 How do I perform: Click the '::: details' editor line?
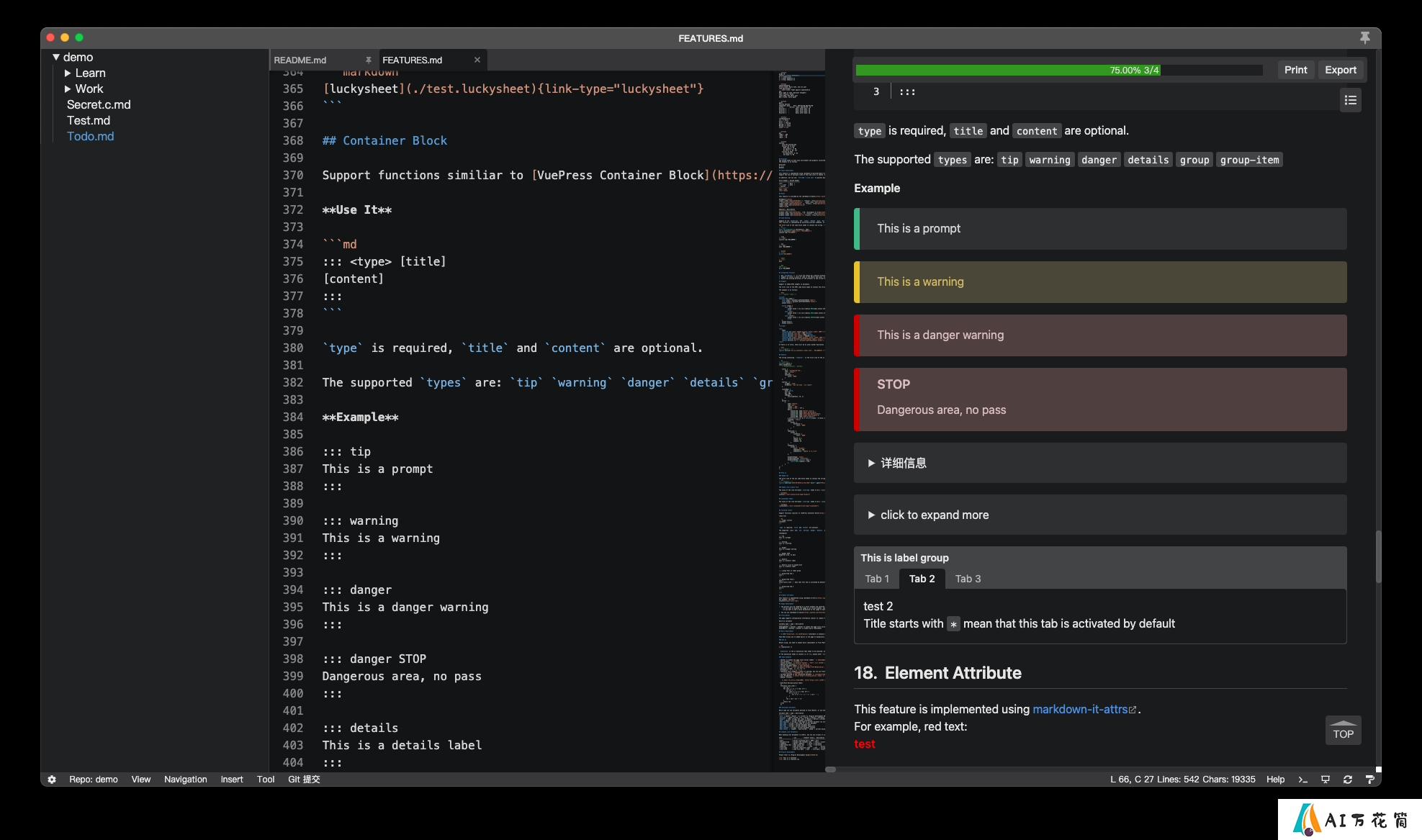(360, 728)
